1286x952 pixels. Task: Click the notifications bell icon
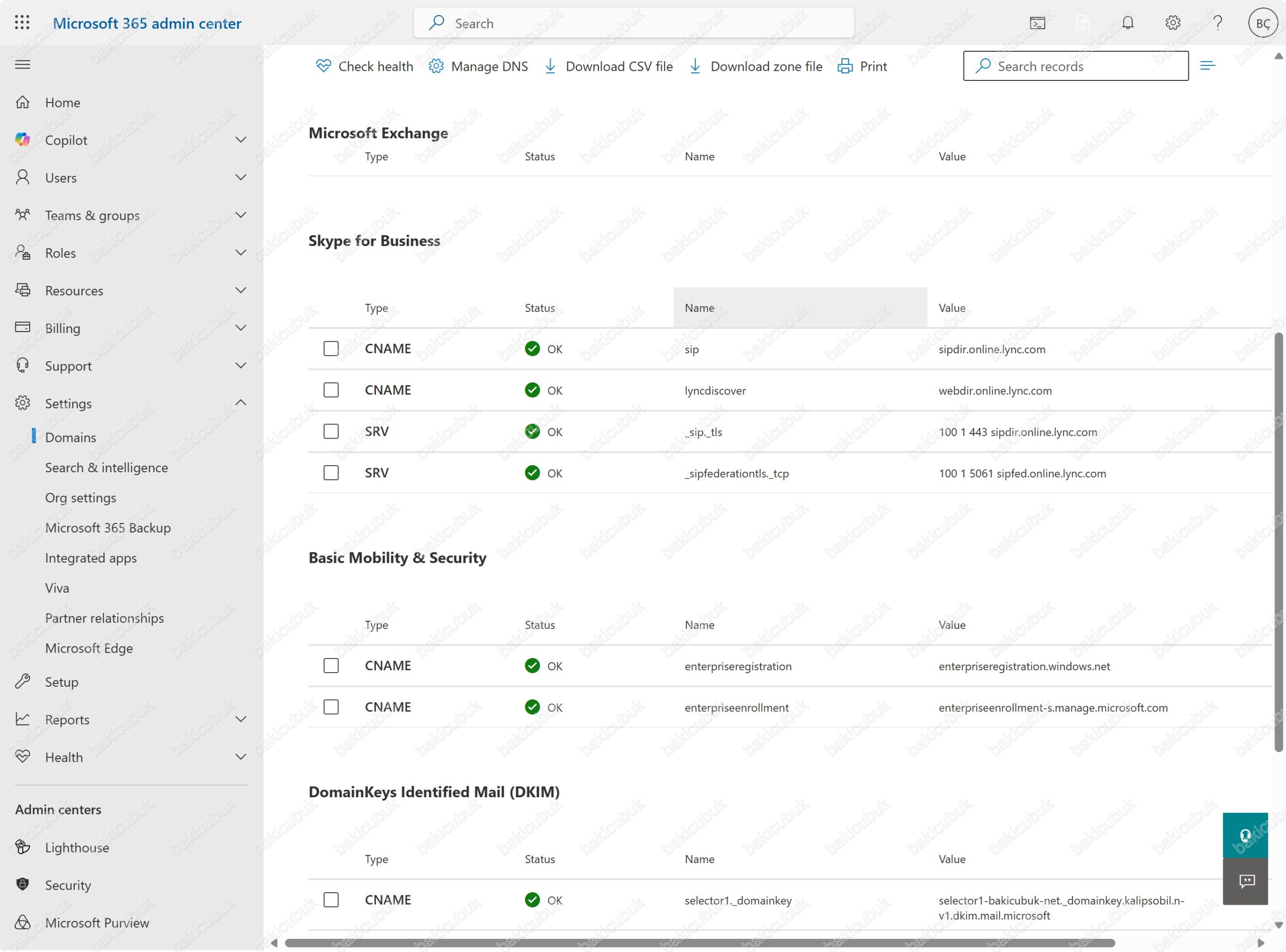pyautogui.click(x=1127, y=23)
